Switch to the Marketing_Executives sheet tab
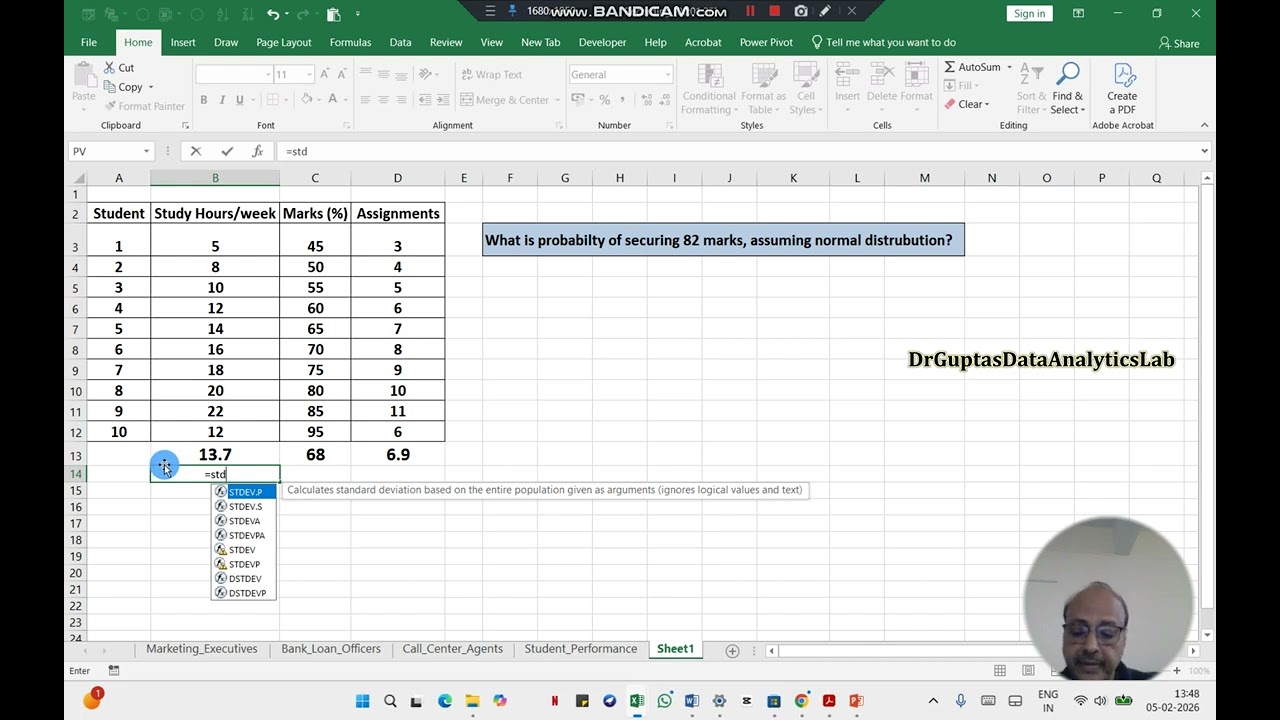 [x=201, y=649]
